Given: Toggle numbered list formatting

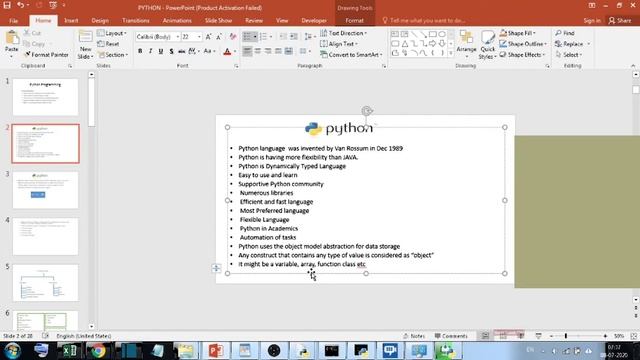Looking at the screenshot, I should click(263, 37).
